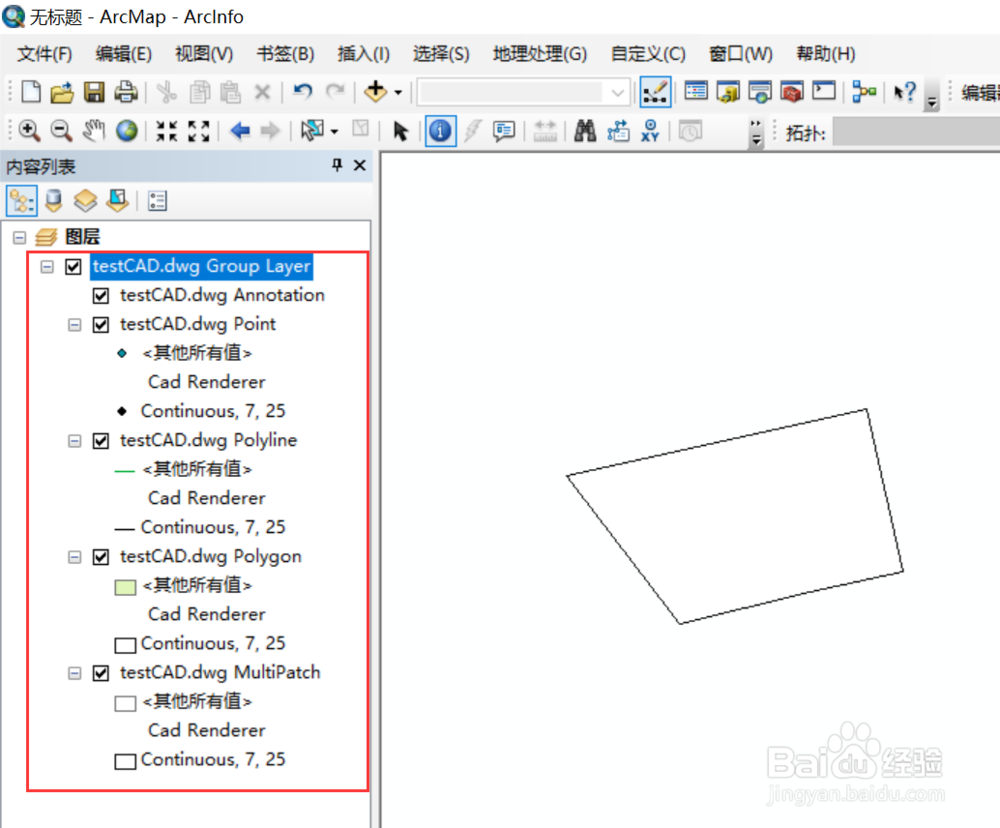
Task: Create a new map document
Action: (x=31, y=92)
